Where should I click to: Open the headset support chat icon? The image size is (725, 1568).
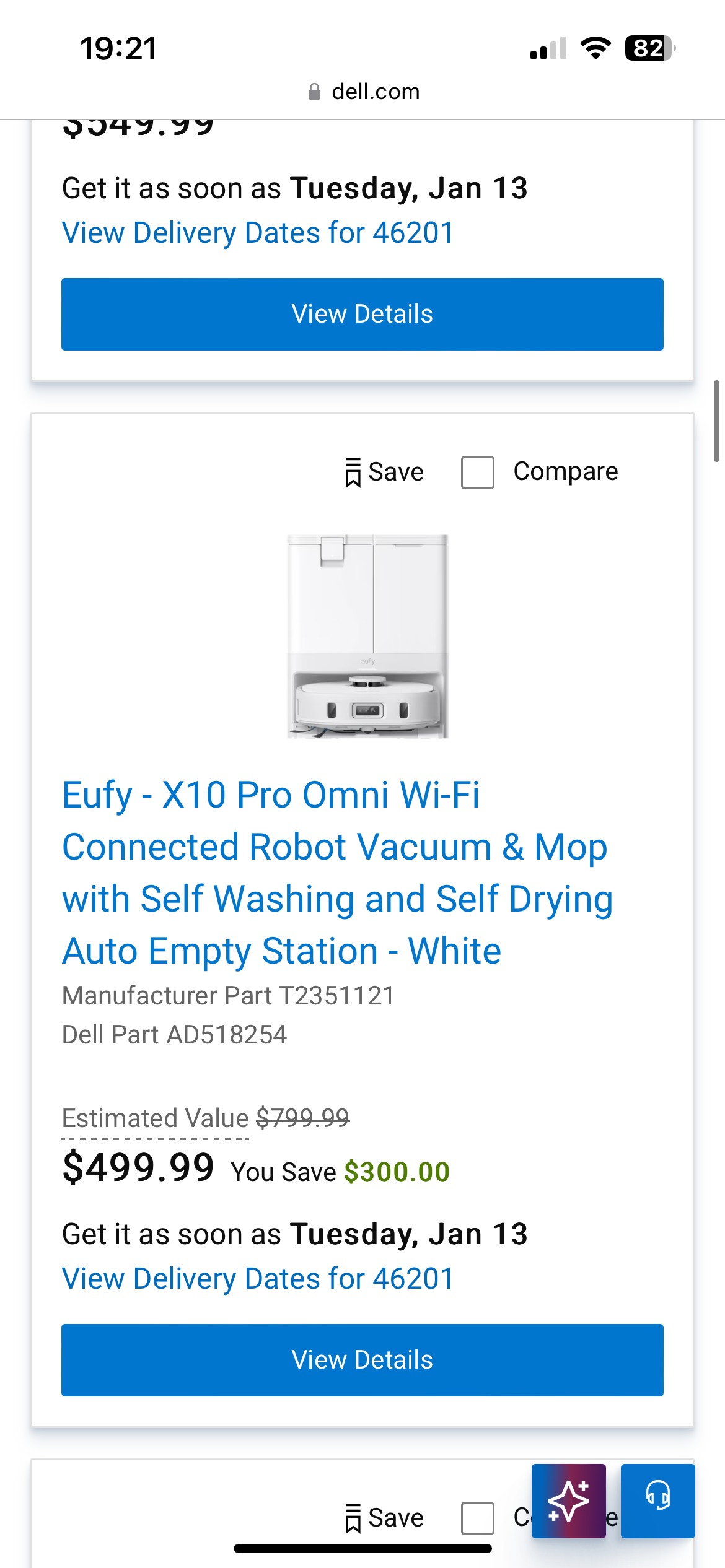[x=657, y=1500]
